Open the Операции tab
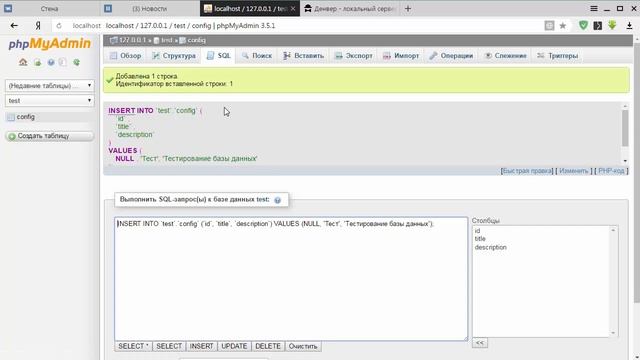This screenshot has width=640, height=360. (451, 56)
